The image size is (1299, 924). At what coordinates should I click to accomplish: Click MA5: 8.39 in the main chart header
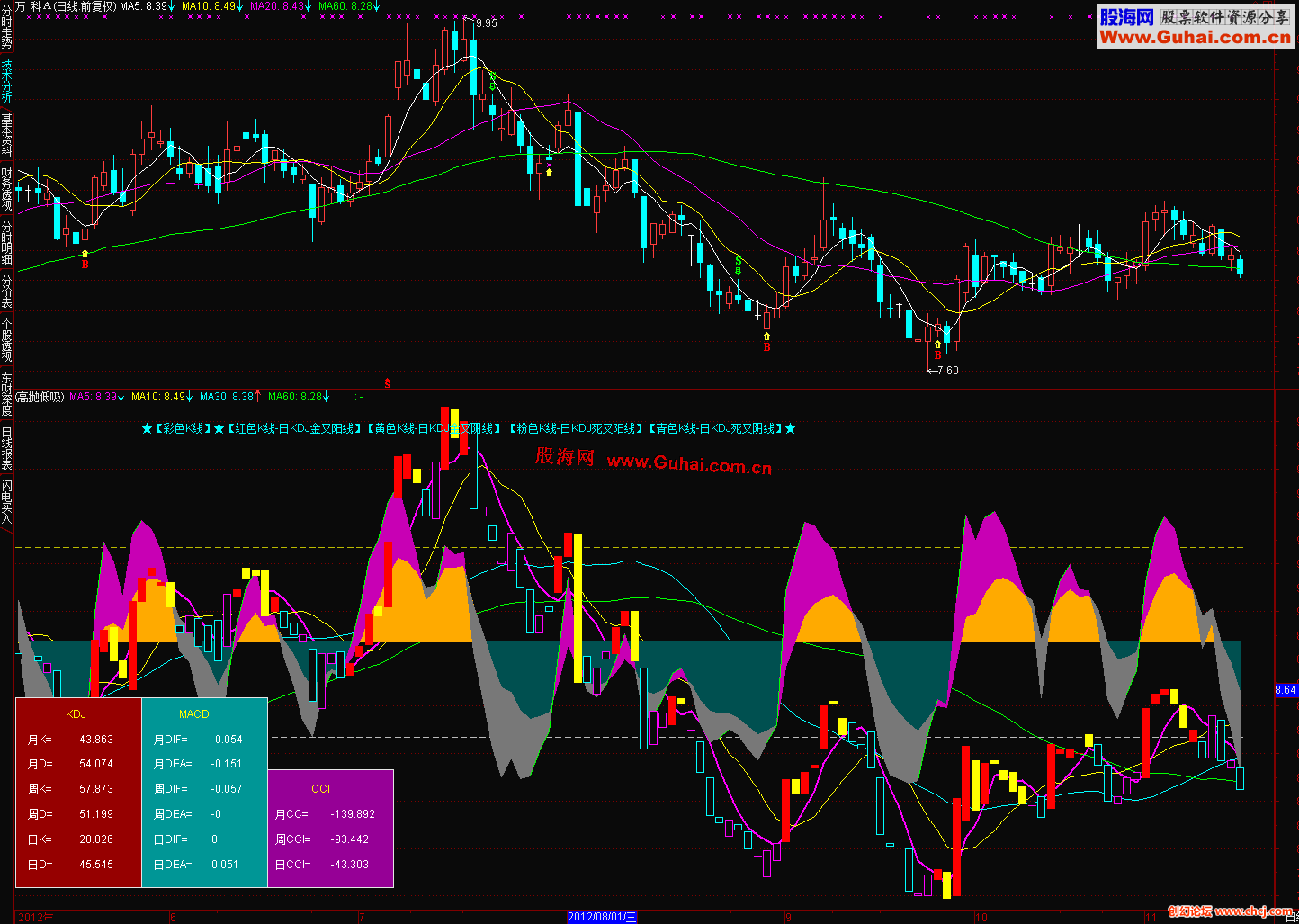(x=144, y=5)
